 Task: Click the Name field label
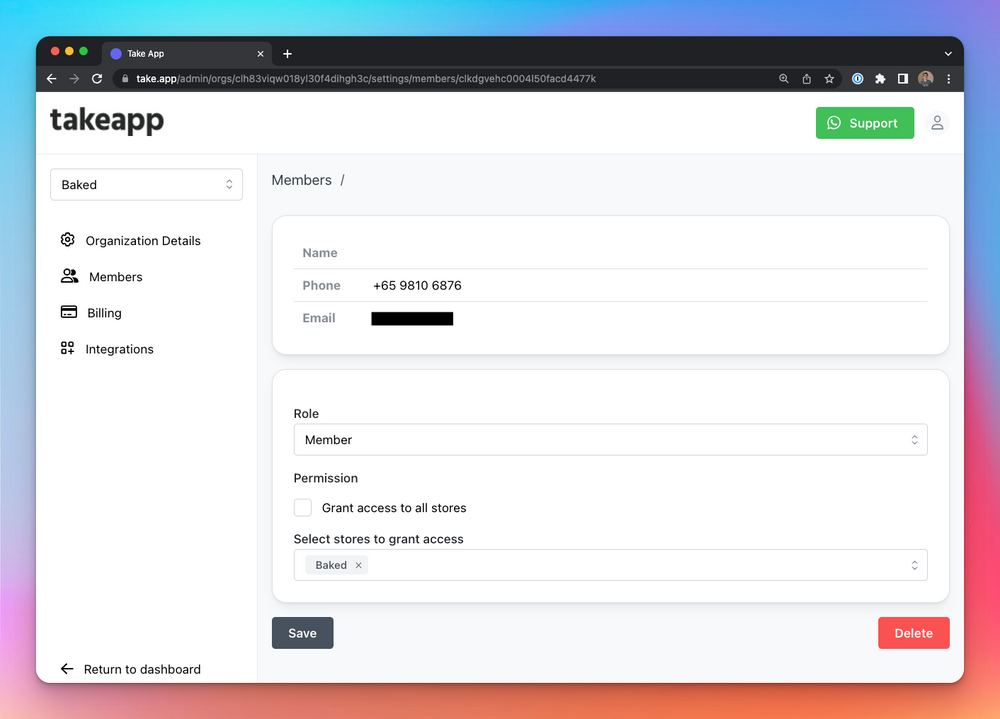(x=320, y=253)
